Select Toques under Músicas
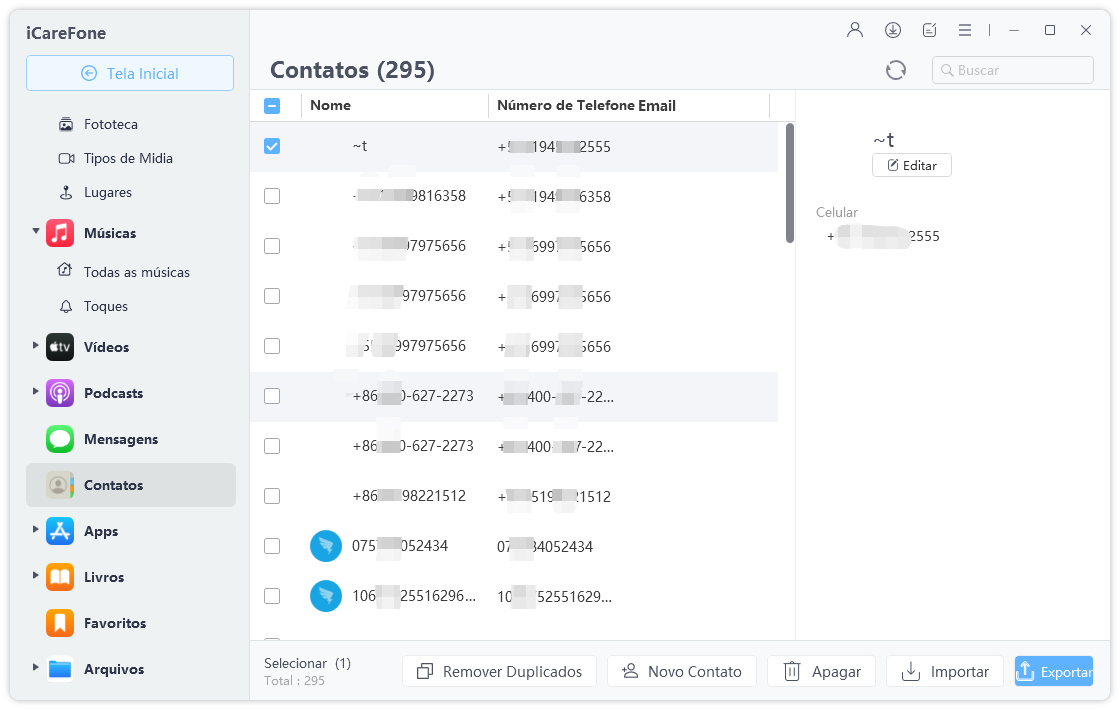1120x710 pixels. 106,306
